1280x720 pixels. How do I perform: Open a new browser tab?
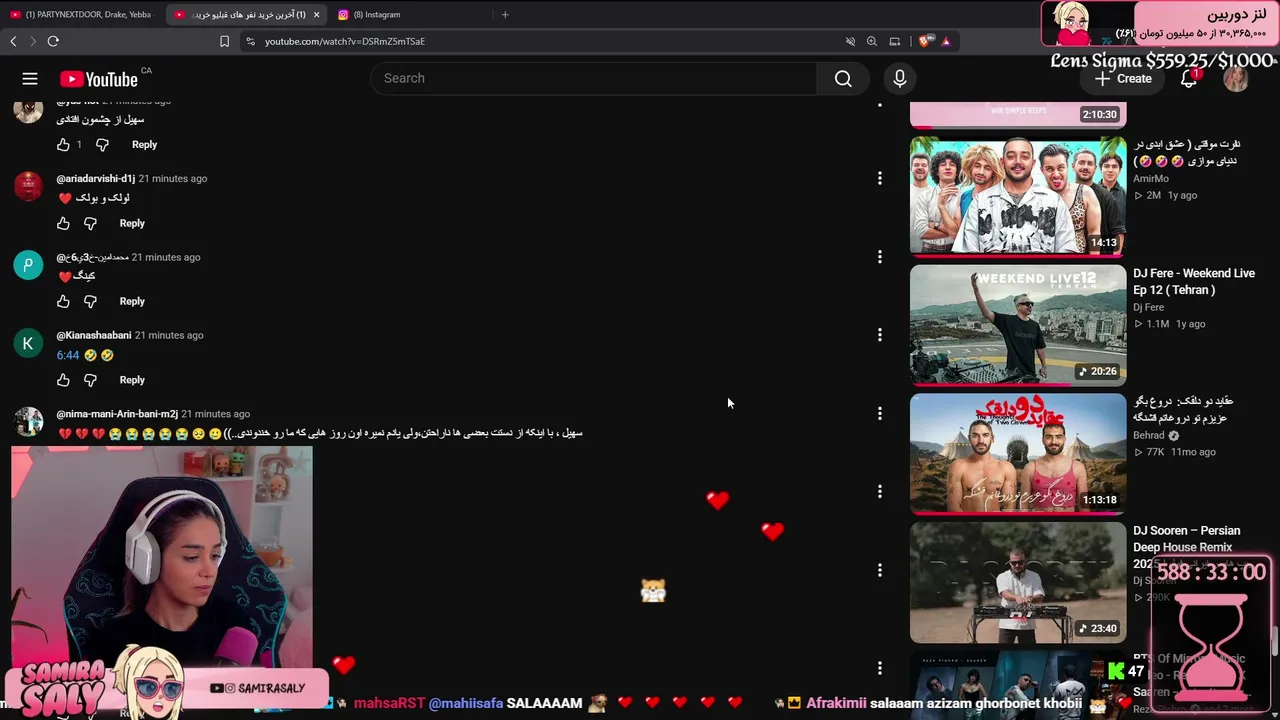coord(505,14)
